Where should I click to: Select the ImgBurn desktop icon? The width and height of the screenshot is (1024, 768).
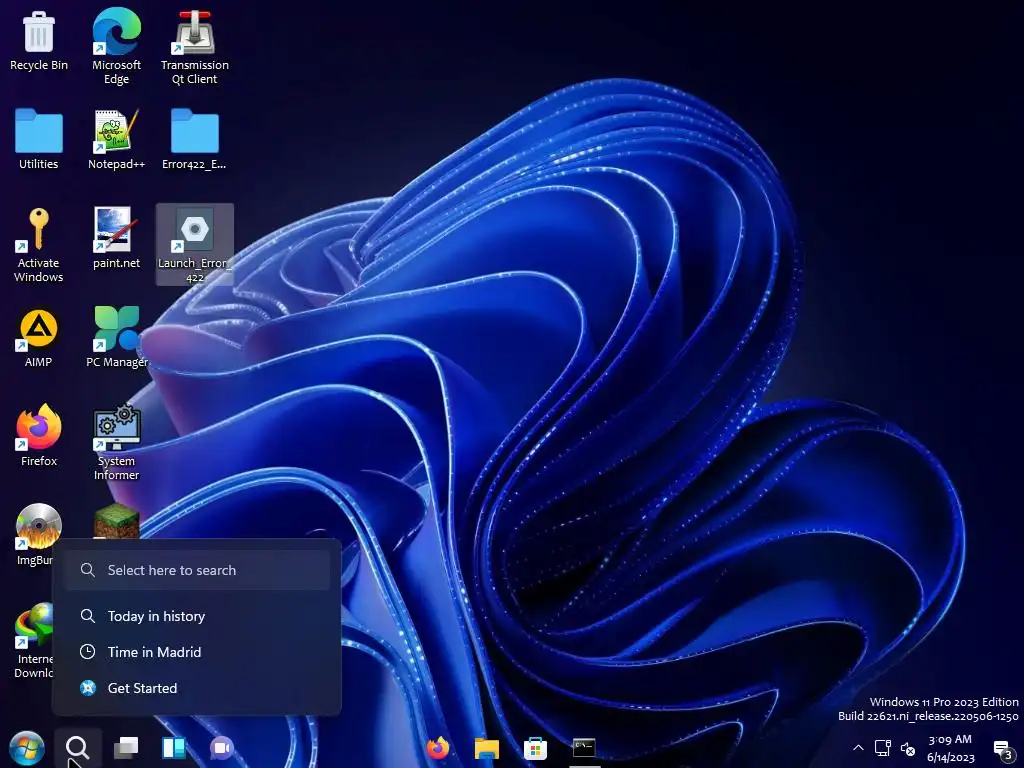click(x=38, y=534)
